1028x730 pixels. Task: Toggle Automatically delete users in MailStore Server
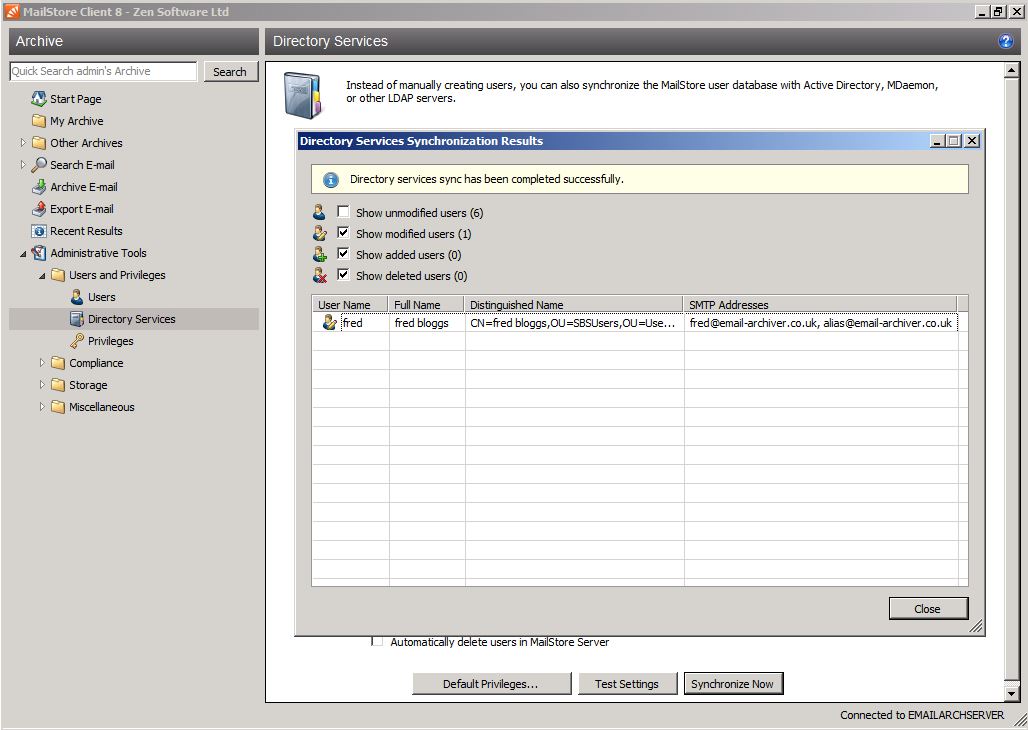pos(377,641)
